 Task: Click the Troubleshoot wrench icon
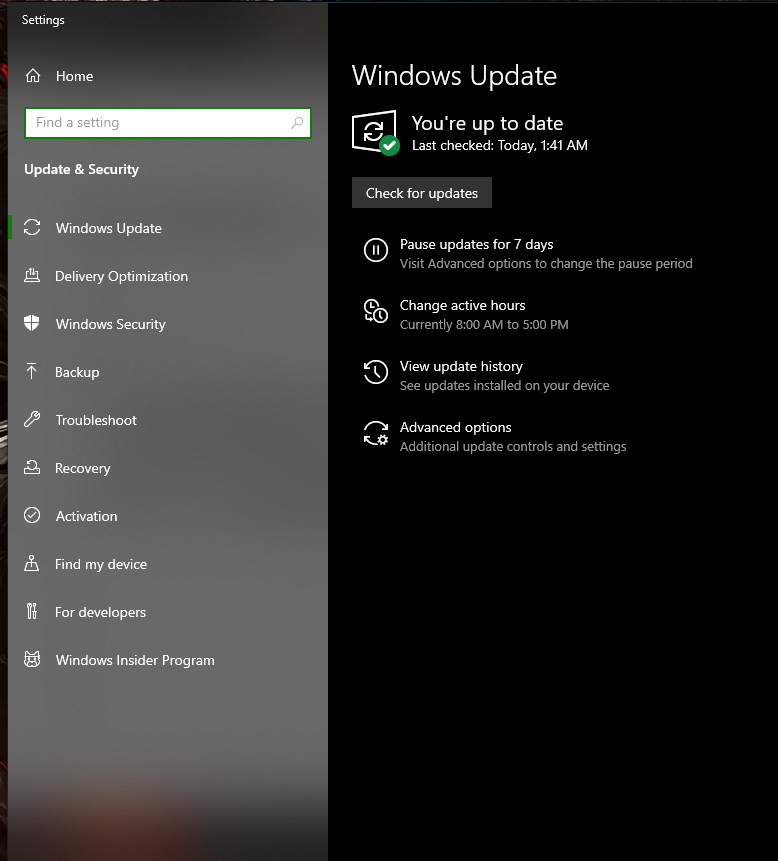click(32, 420)
